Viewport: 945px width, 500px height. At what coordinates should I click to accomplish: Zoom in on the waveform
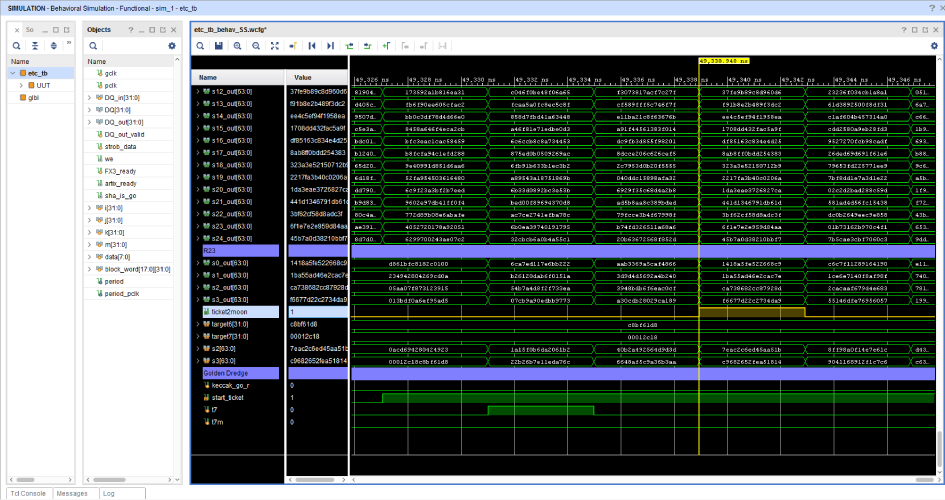point(237,46)
